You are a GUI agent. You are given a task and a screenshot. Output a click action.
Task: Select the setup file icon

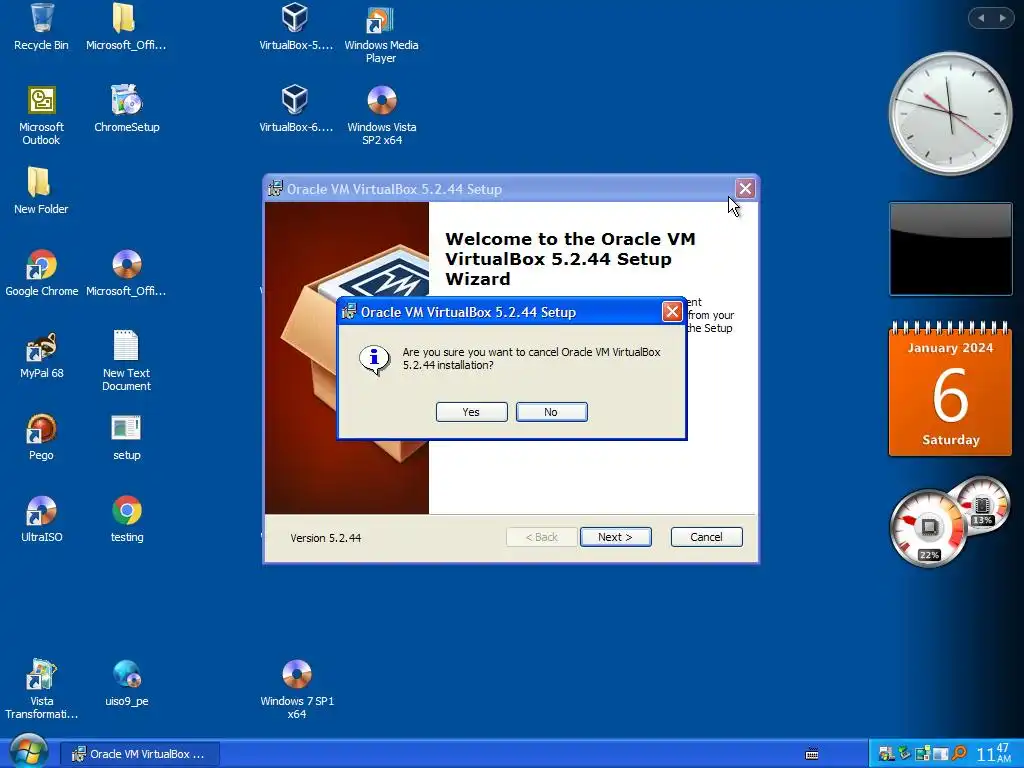pyautogui.click(x=126, y=438)
